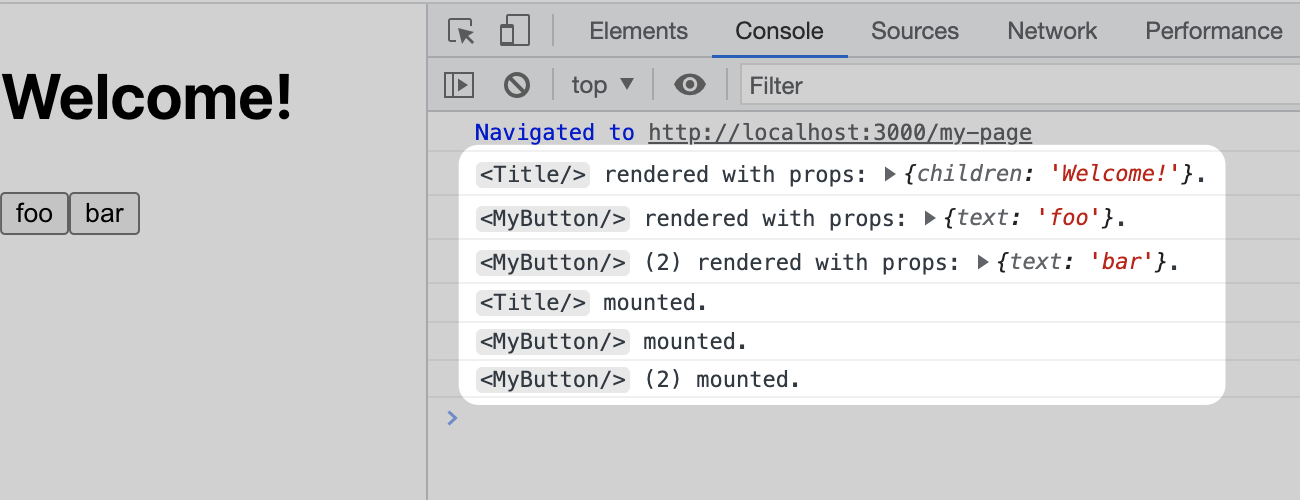Clear the console with the ban icon

click(x=516, y=85)
